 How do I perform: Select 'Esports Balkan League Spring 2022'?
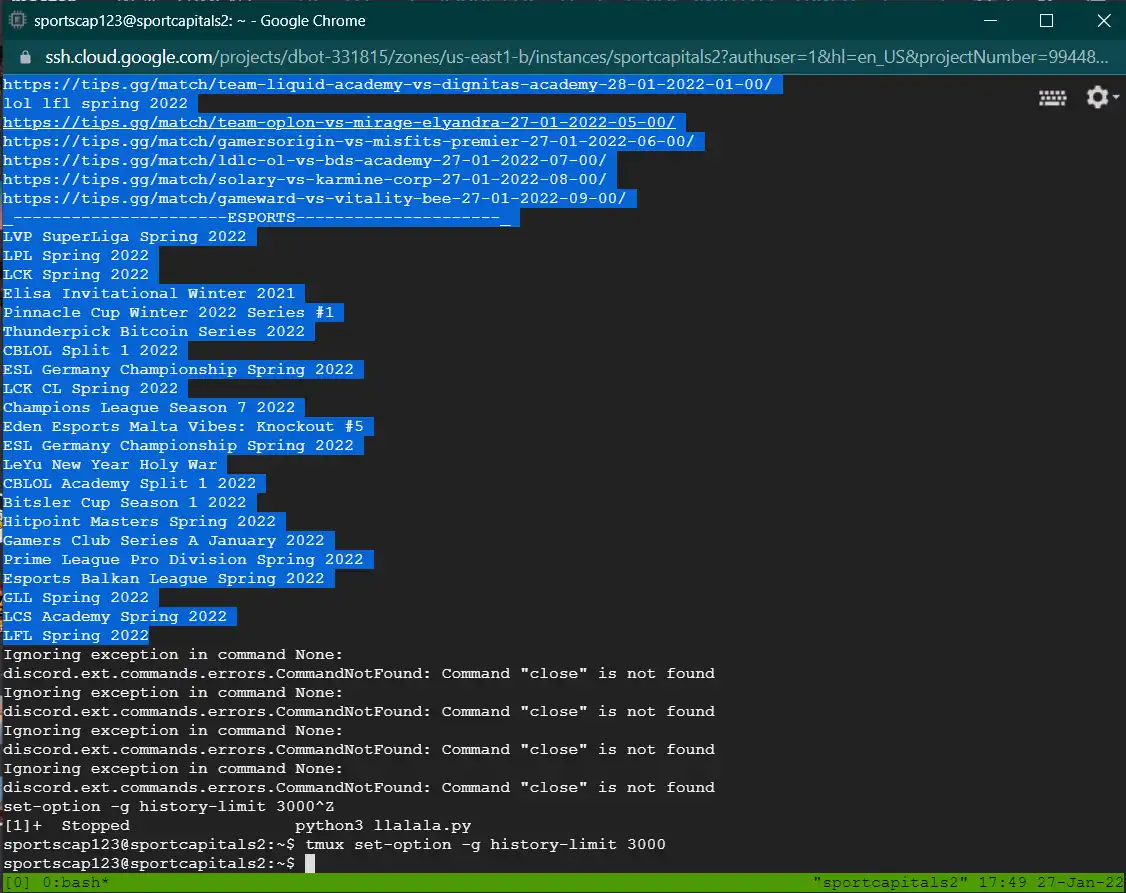pyautogui.click(x=164, y=579)
